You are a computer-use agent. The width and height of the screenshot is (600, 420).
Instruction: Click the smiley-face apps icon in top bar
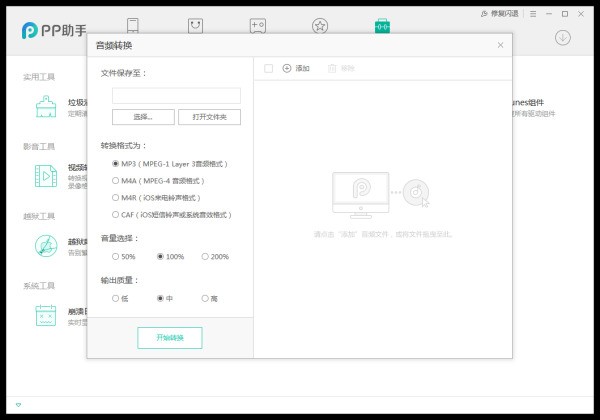196,25
